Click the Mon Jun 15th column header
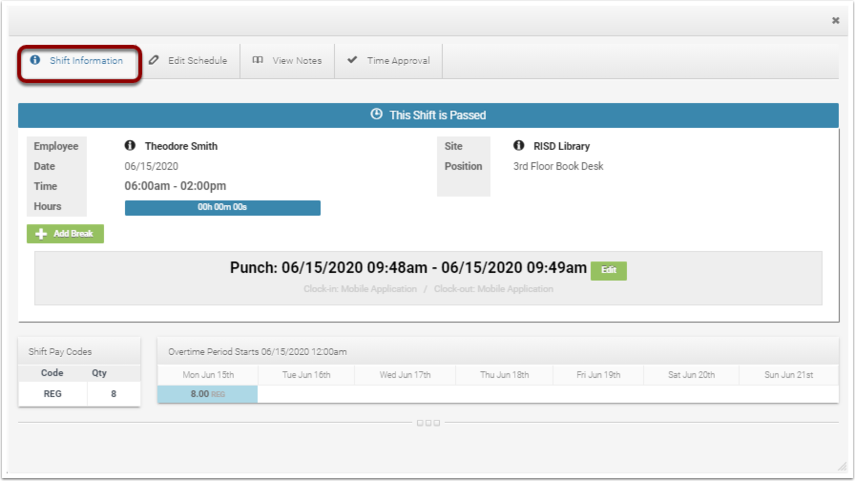Viewport: 855px width, 481px height. (x=208, y=375)
